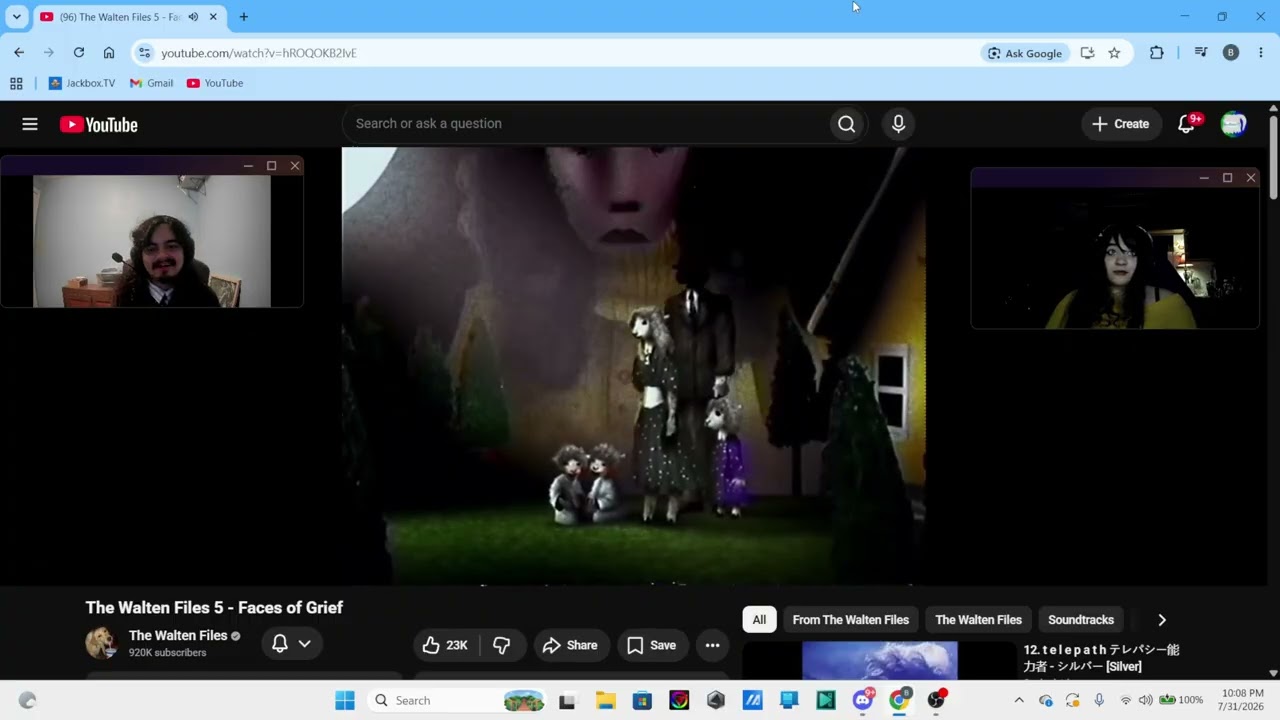Image resolution: width=1280 pixels, height=720 pixels.
Task: Select the All filter chip
Action: (759, 620)
